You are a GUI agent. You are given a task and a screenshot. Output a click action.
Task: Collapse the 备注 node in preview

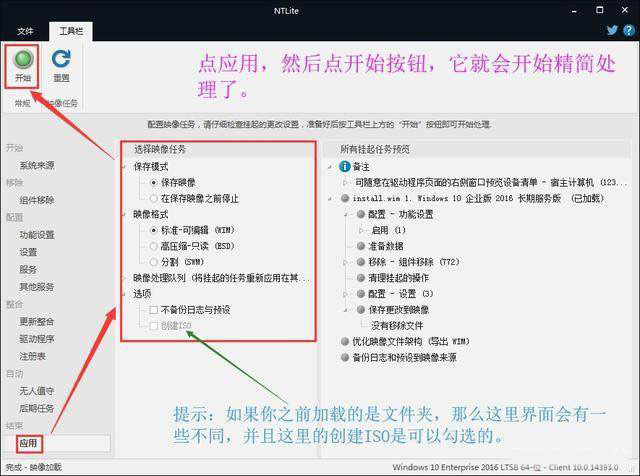click(x=330, y=167)
